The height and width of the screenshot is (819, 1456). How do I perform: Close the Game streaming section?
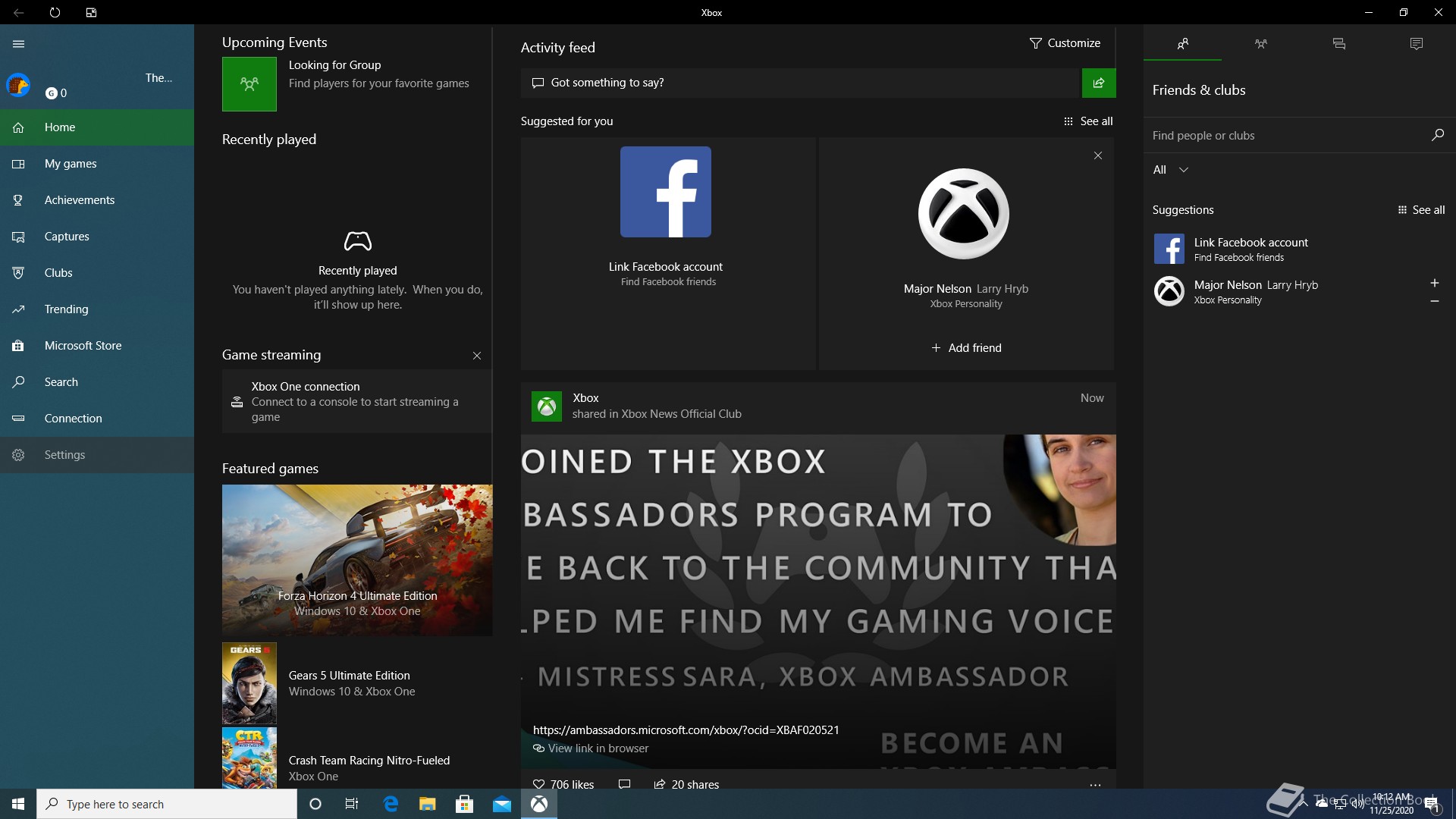point(477,356)
